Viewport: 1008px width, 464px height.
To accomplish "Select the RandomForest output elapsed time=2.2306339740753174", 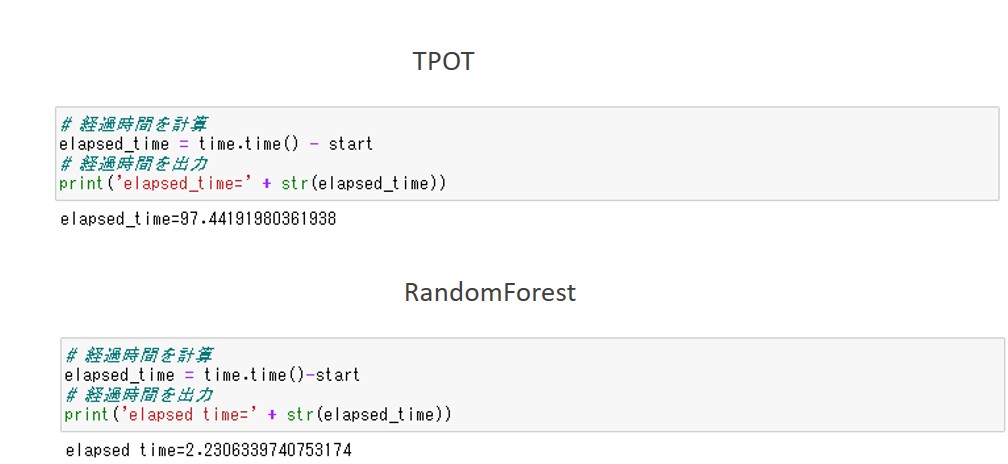I will point(208,450).
